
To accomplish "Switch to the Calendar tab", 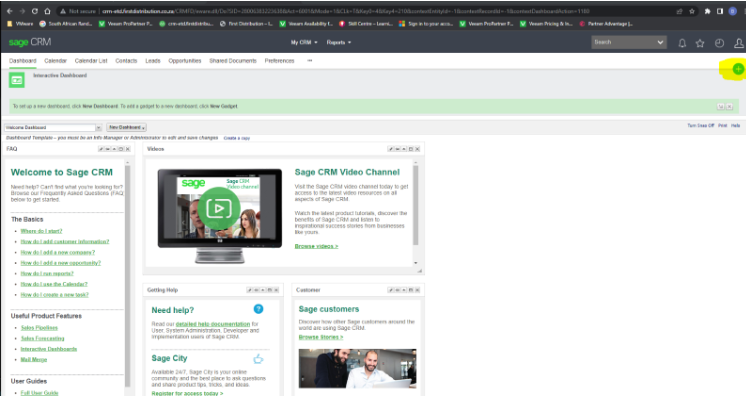I will [55, 61].
